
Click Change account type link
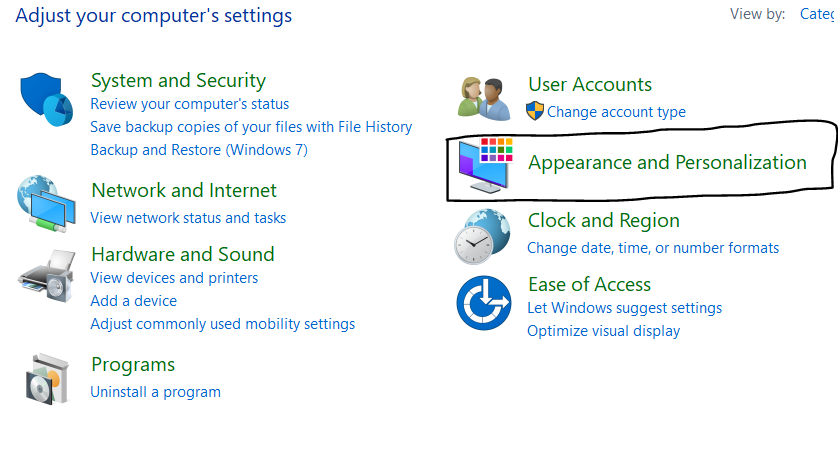(x=616, y=112)
